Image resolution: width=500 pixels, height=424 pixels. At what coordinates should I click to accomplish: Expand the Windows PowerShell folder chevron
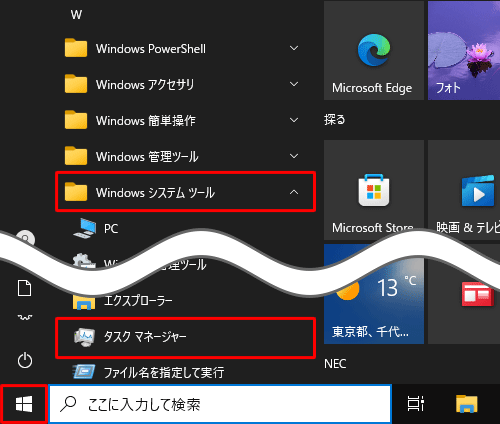pyautogui.click(x=294, y=48)
